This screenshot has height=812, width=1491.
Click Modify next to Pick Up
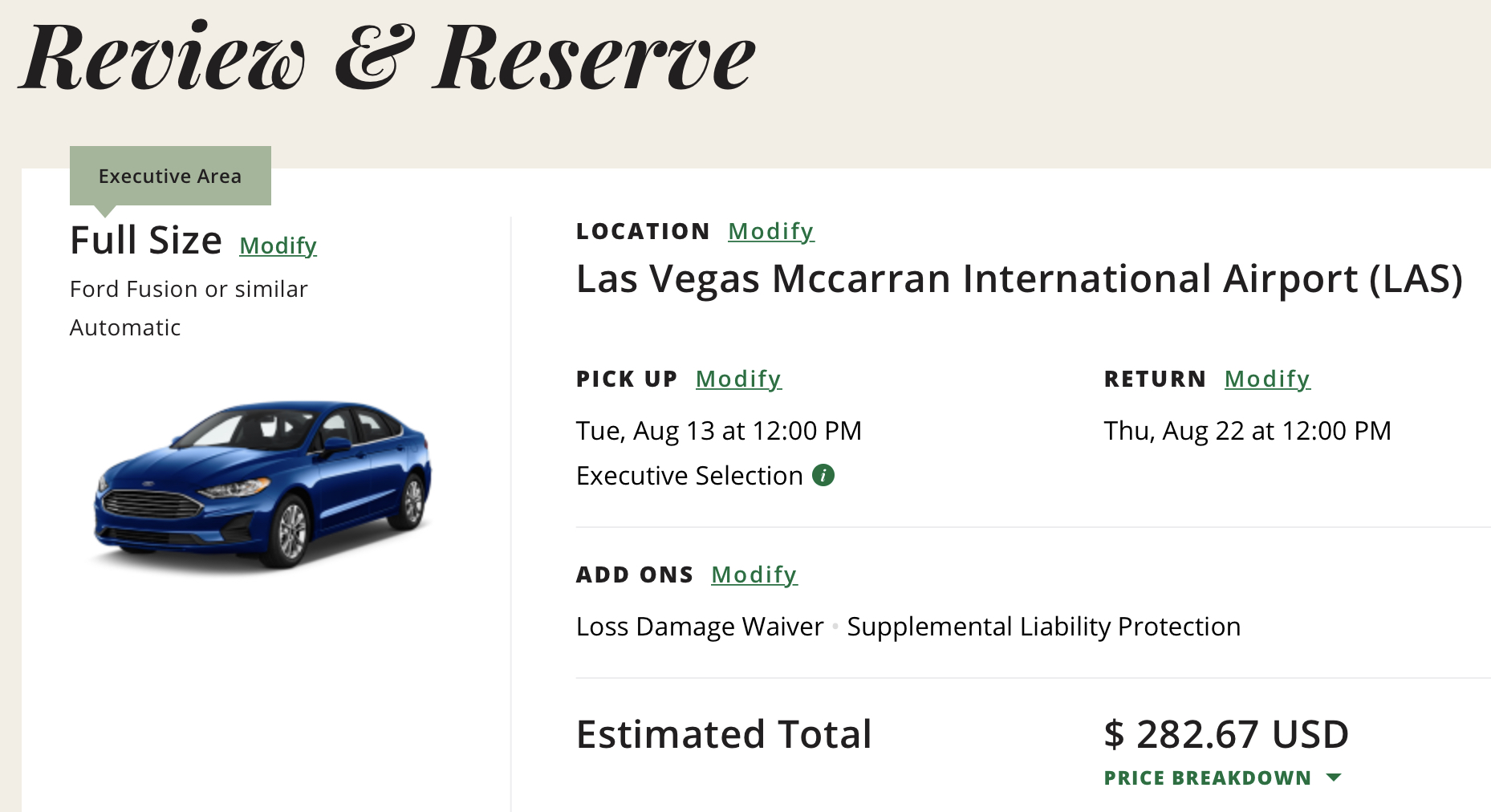pyautogui.click(x=738, y=379)
